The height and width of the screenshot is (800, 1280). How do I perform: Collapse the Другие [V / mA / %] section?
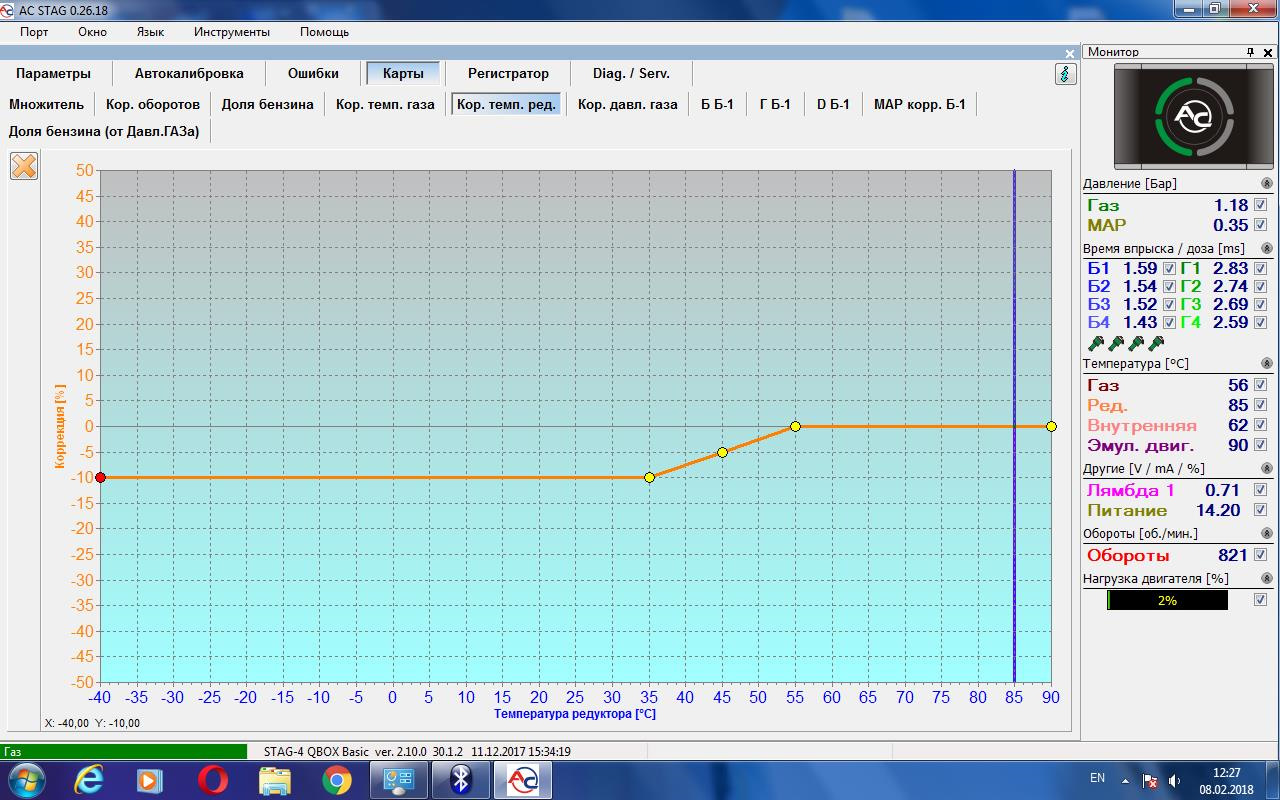[1267, 468]
